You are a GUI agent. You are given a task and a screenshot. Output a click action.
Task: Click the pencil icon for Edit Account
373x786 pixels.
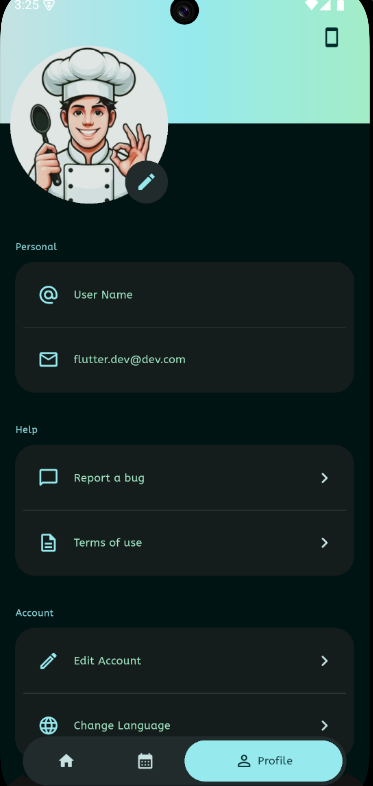click(x=49, y=661)
